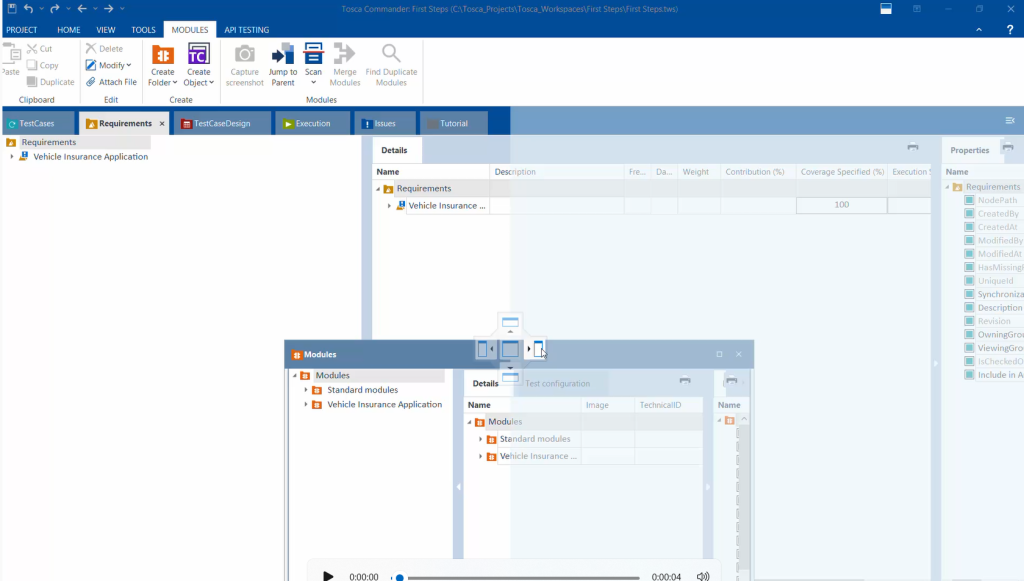Open panel options at tab bar right
The height and width of the screenshot is (581, 1024).
tap(1010, 120)
